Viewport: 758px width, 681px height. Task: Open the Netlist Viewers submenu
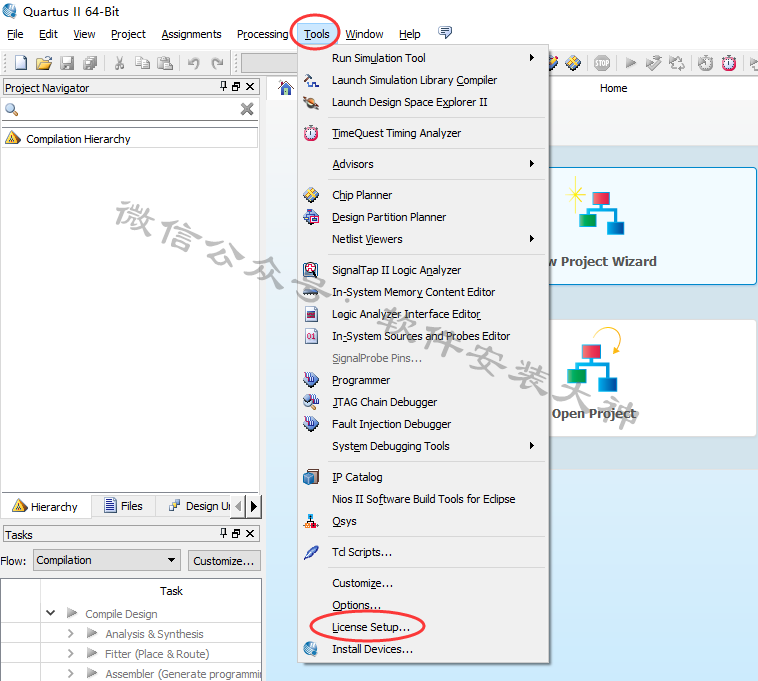click(423, 239)
